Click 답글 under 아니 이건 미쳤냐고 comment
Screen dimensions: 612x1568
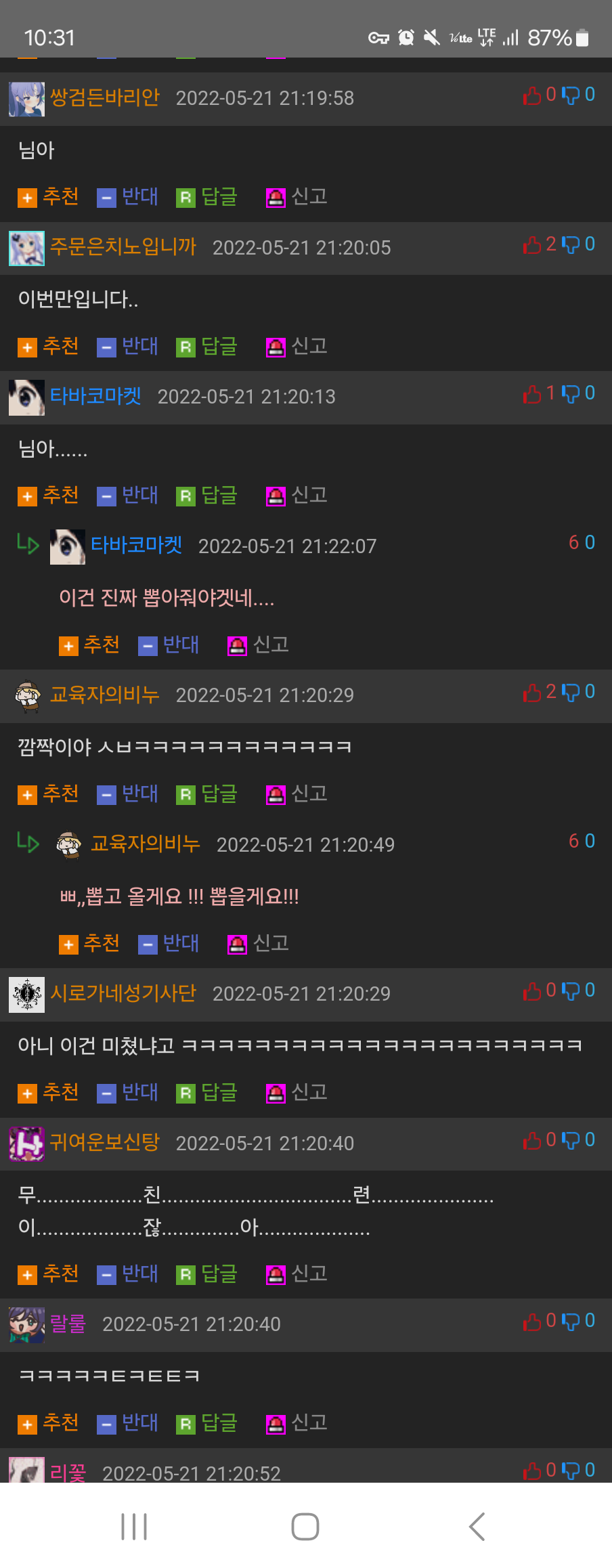click(x=219, y=1093)
